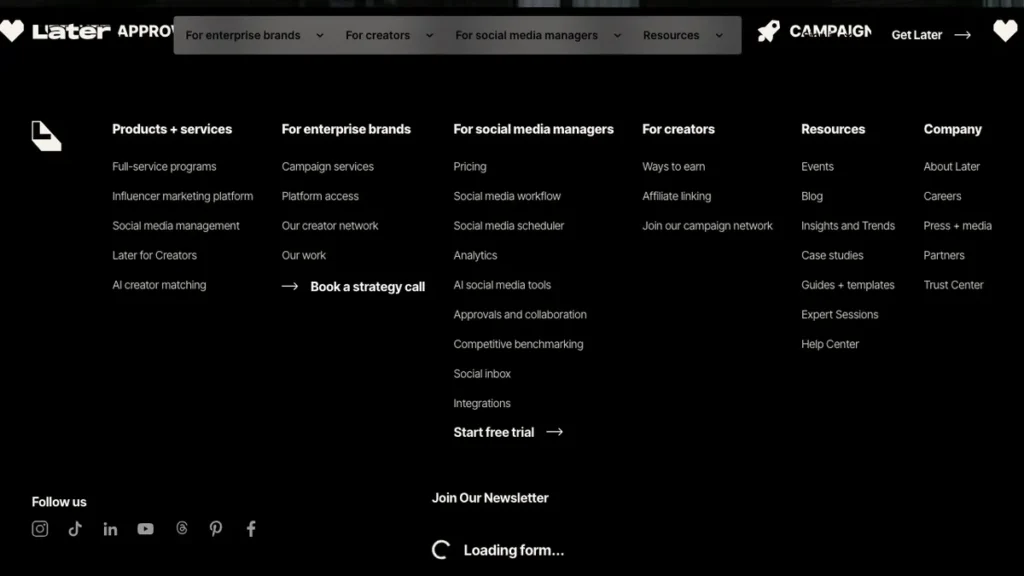Open Later's Facebook page icon
The image size is (1024, 576).
point(251,528)
